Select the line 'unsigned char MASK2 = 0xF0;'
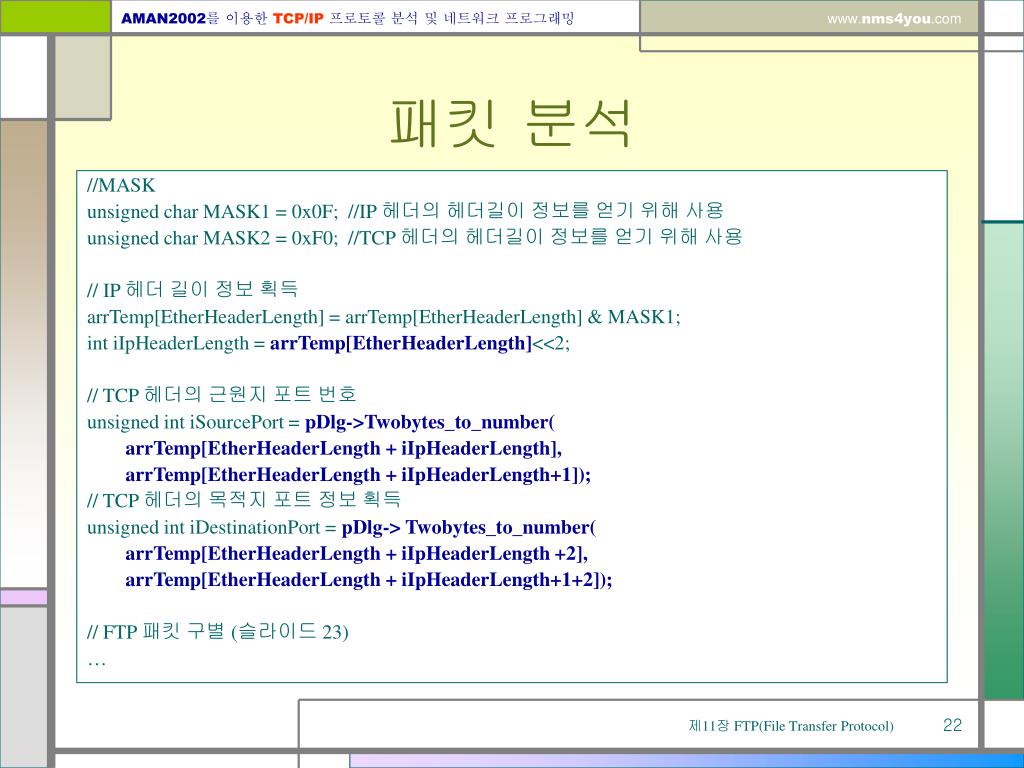 [213, 238]
